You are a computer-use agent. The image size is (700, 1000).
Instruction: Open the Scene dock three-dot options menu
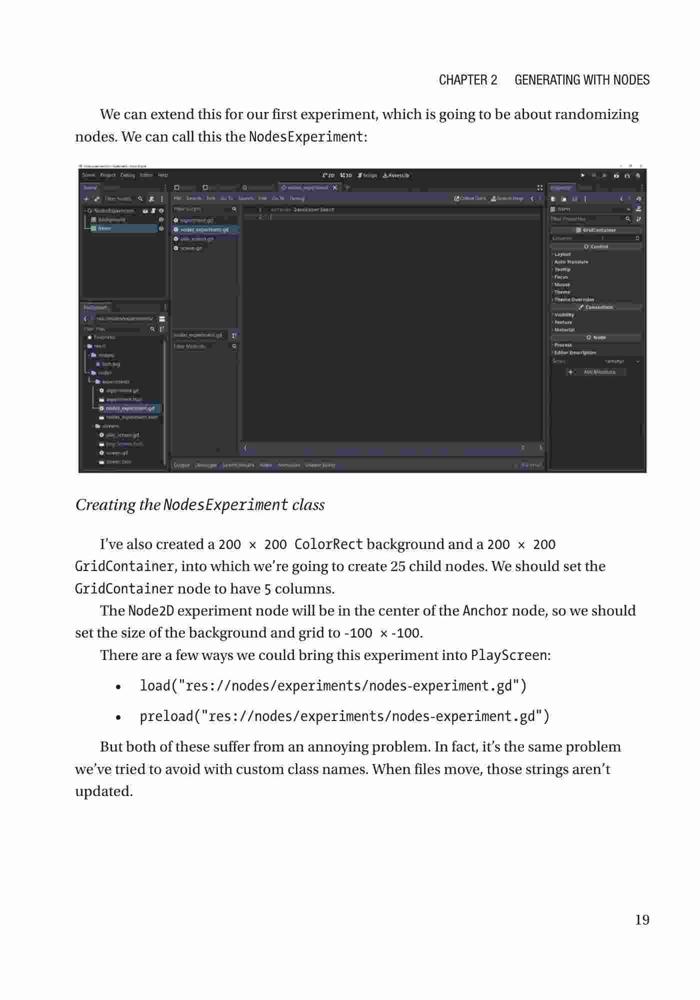point(162,199)
